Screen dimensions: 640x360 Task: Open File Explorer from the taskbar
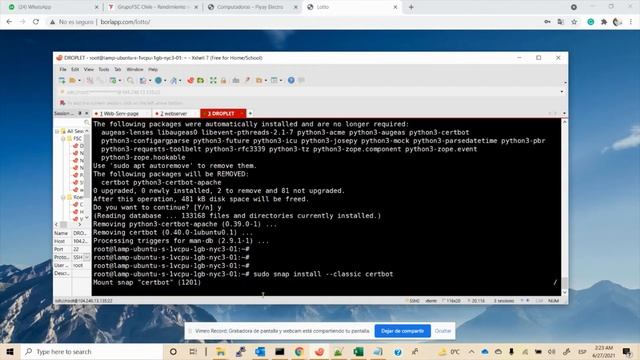pyautogui.click(x=220, y=351)
